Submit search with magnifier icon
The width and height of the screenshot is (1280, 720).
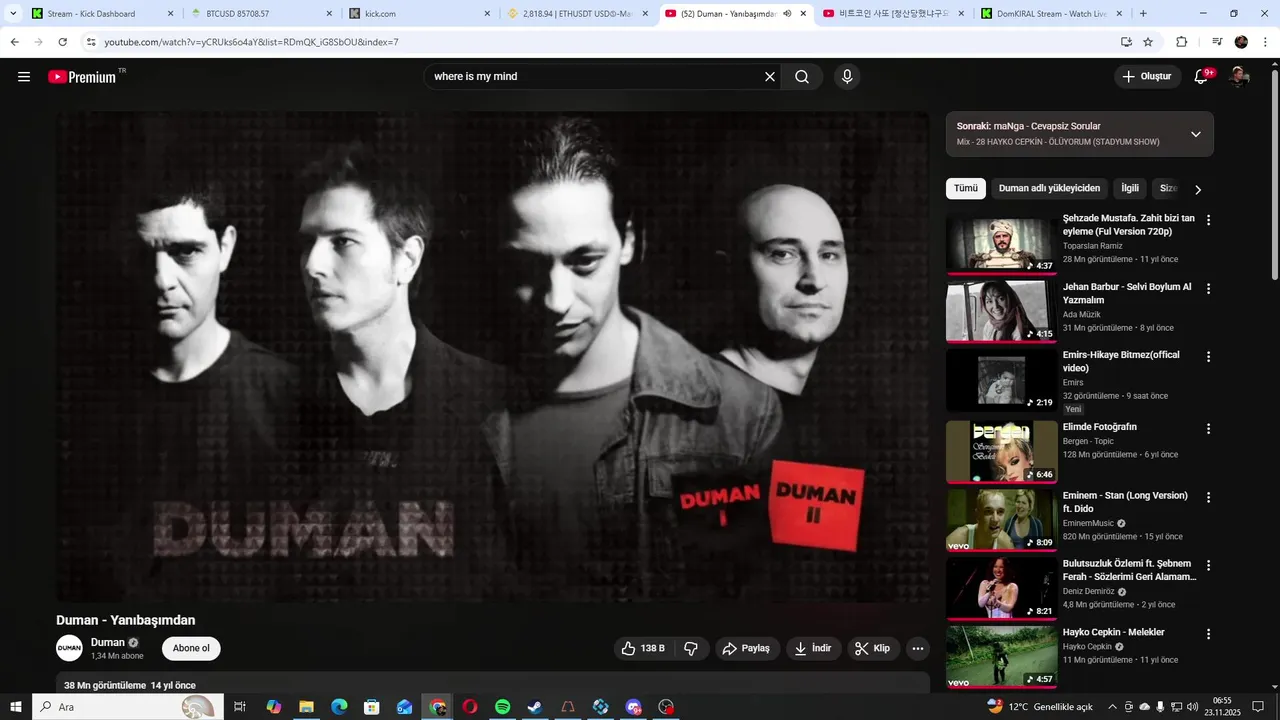click(x=802, y=77)
